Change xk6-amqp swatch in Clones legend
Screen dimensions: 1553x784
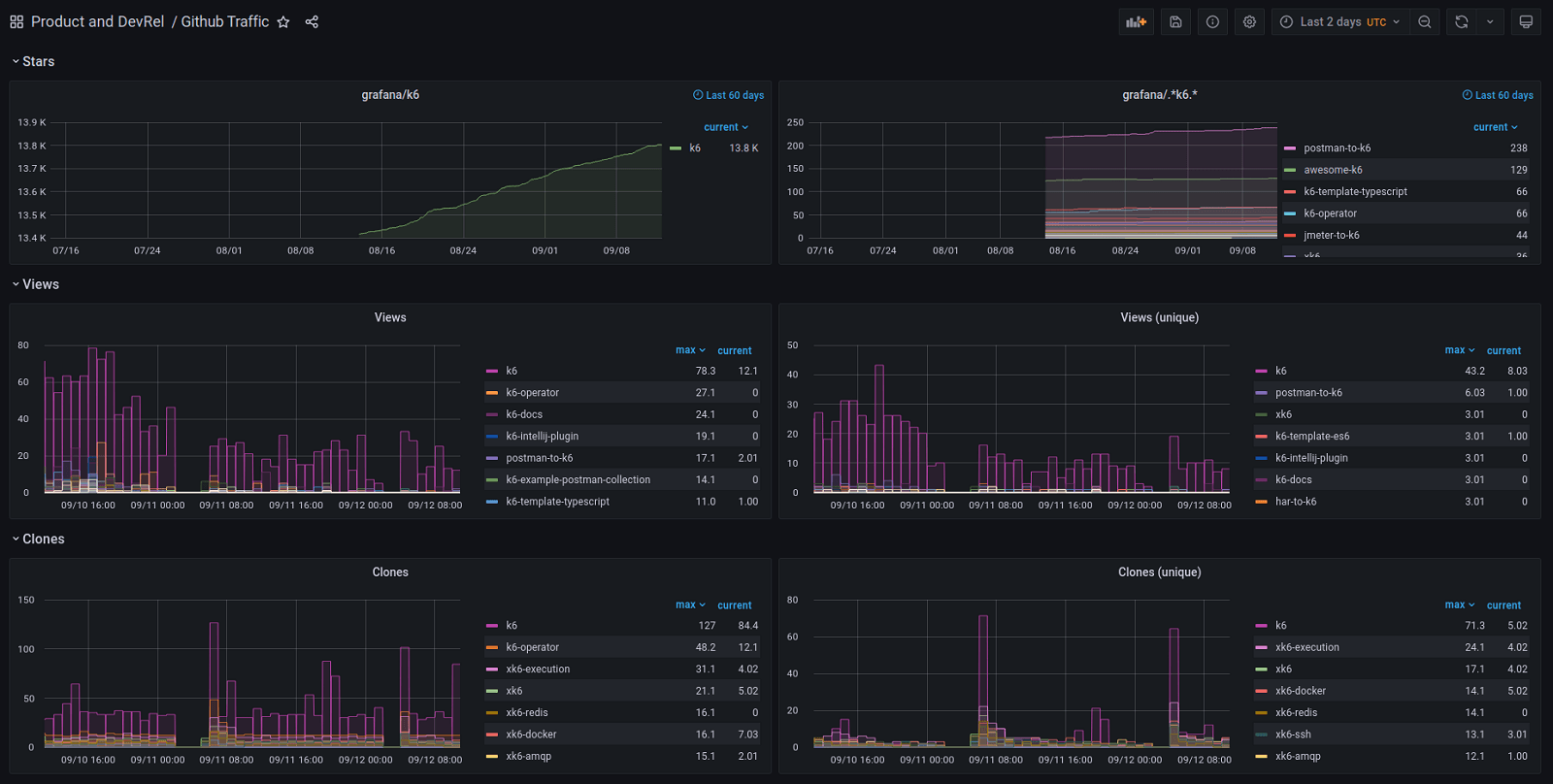492,757
